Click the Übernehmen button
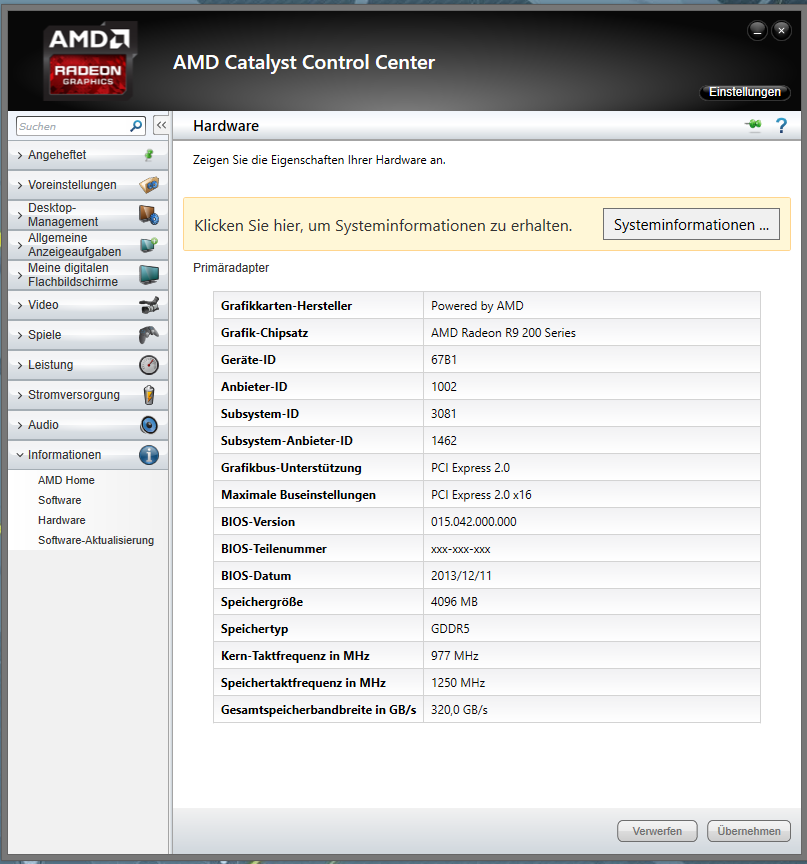Viewport: 807px width, 864px height. (749, 831)
